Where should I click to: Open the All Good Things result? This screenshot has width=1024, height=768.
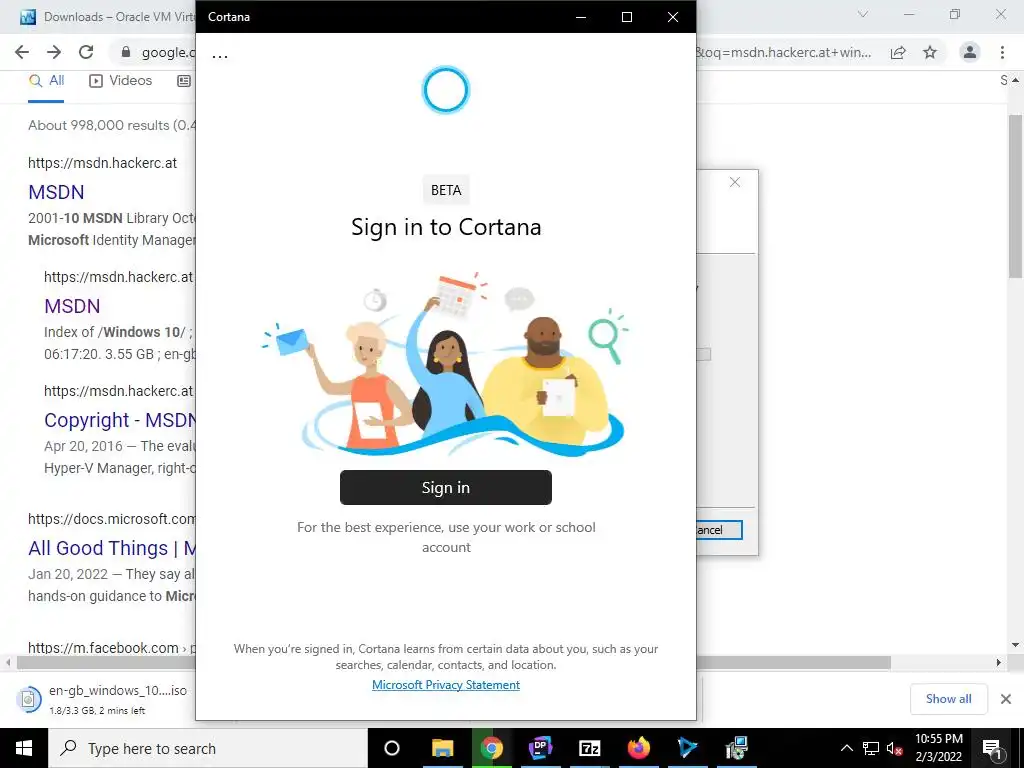pos(112,548)
